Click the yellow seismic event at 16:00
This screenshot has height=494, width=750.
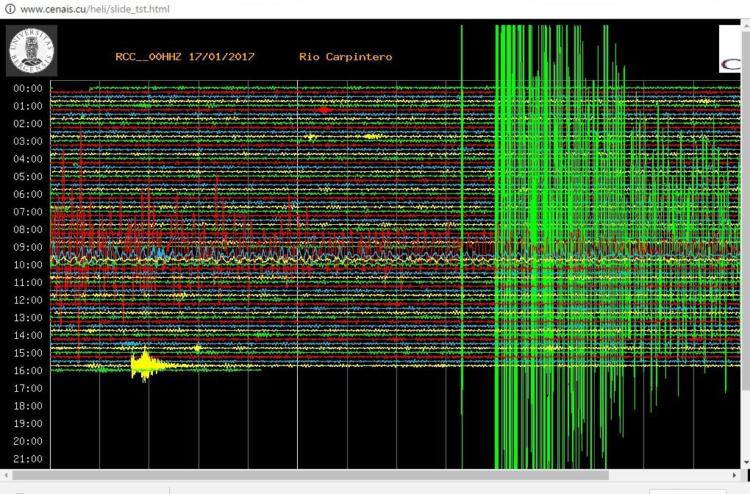point(146,365)
